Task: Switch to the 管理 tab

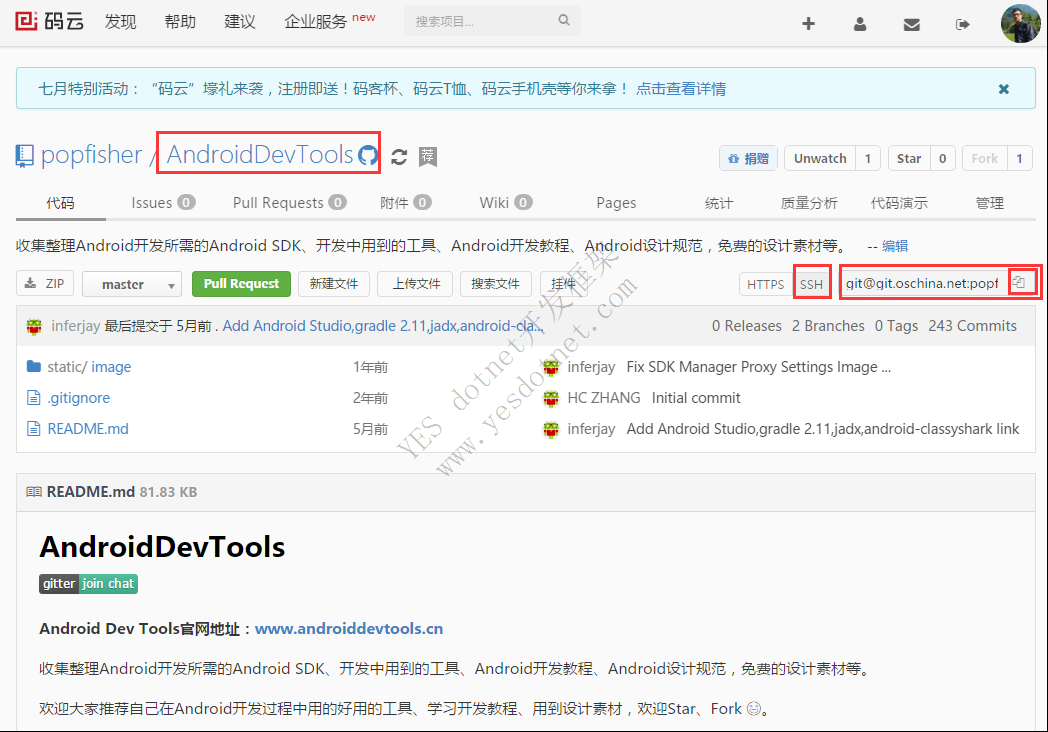Action: (989, 203)
